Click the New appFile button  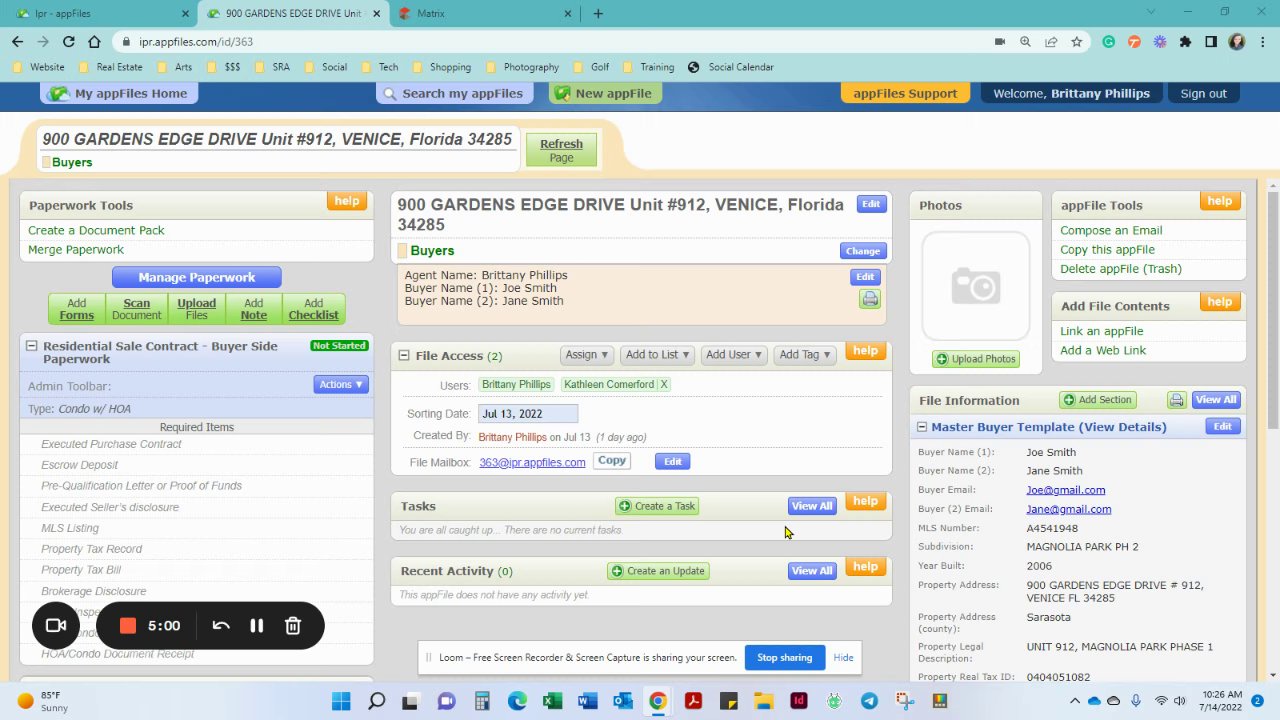pyautogui.click(x=604, y=93)
